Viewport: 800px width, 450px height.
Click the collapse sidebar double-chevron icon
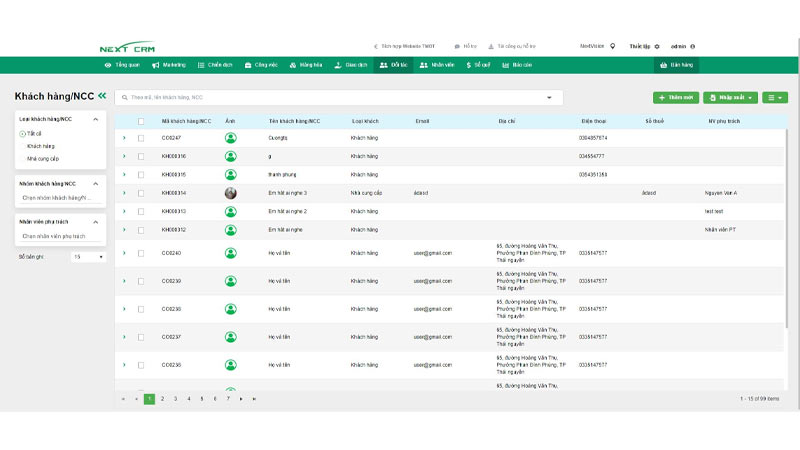[x=102, y=96]
